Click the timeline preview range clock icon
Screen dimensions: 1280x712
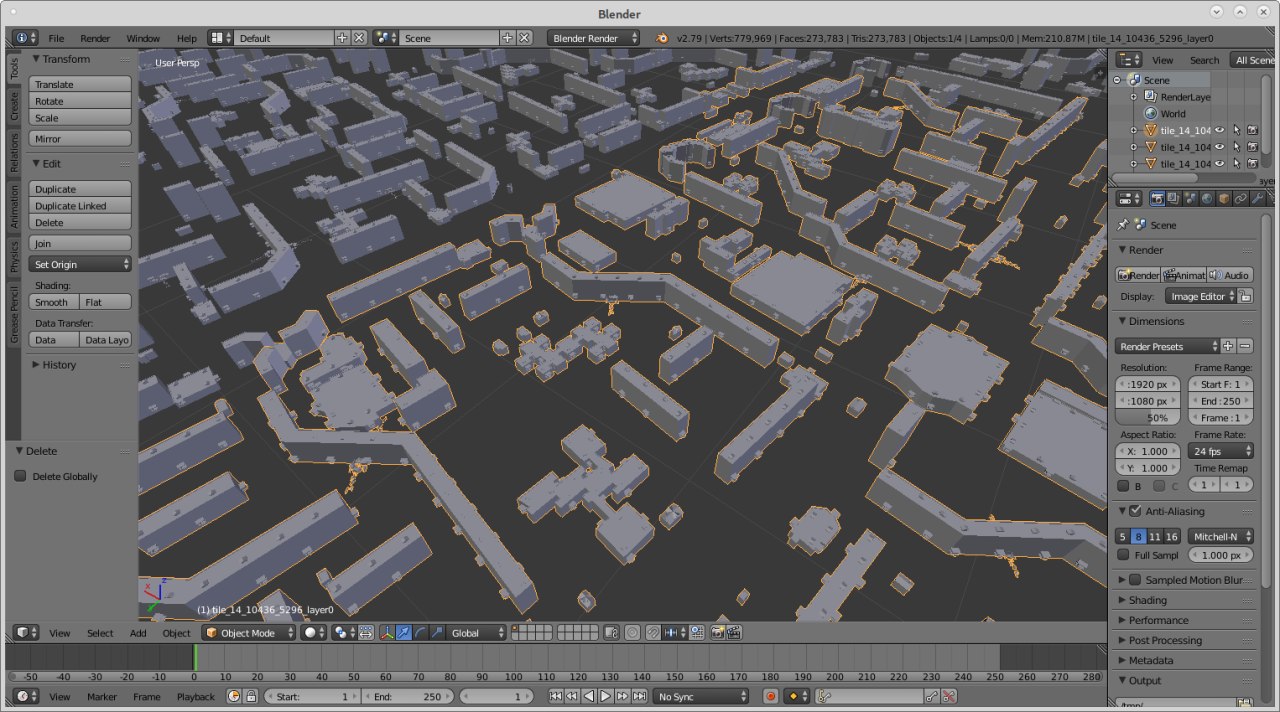click(x=233, y=696)
